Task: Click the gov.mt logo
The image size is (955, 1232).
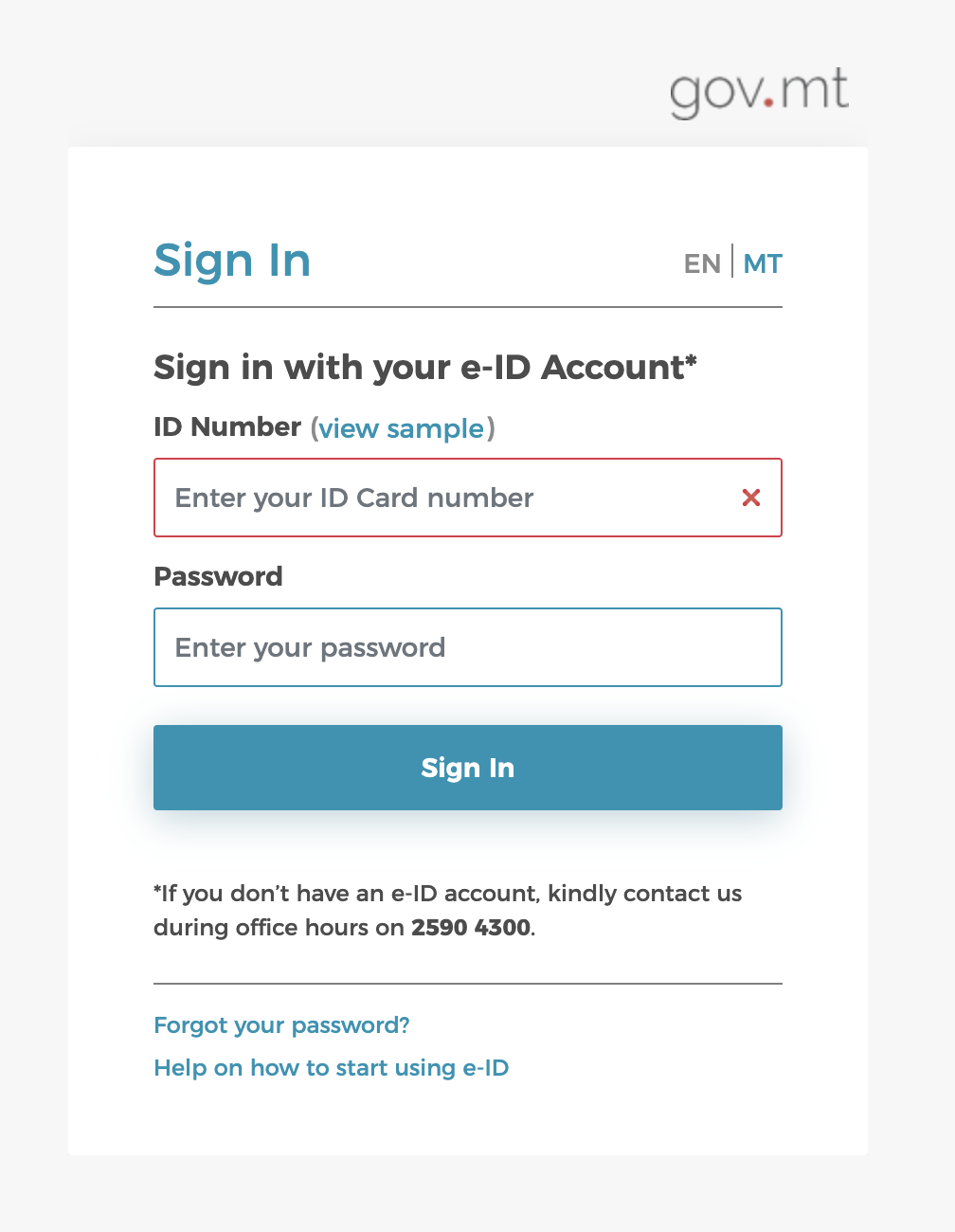Action: pyautogui.click(x=759, y=93)
